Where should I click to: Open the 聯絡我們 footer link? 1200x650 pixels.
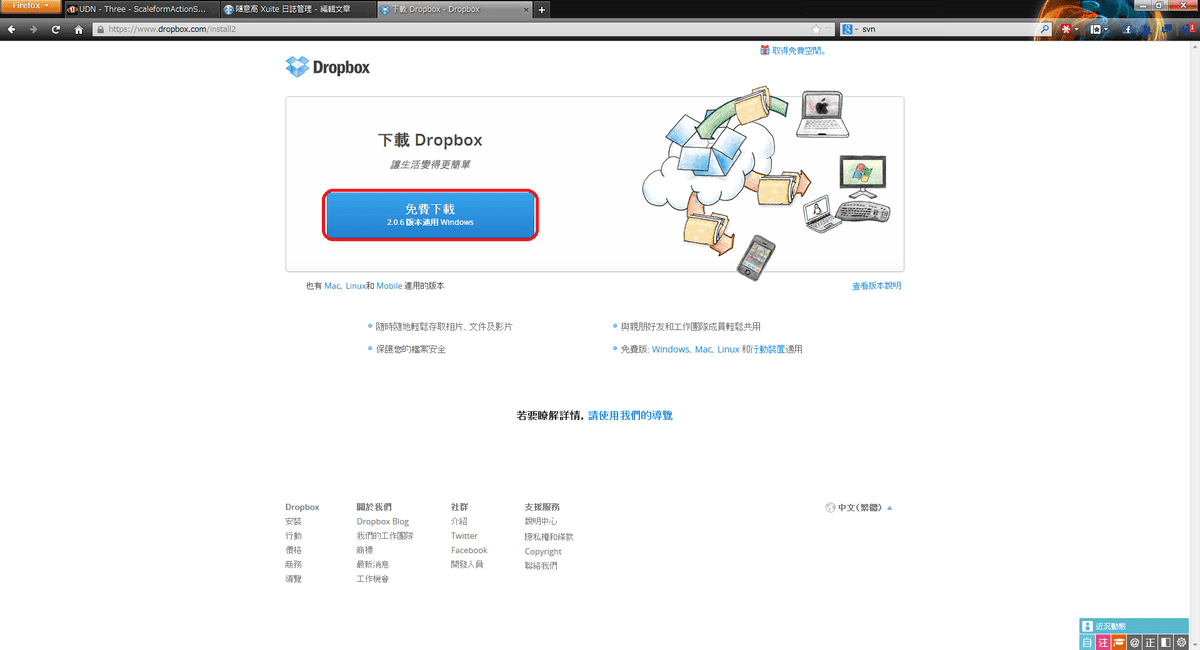click(541, 566)
